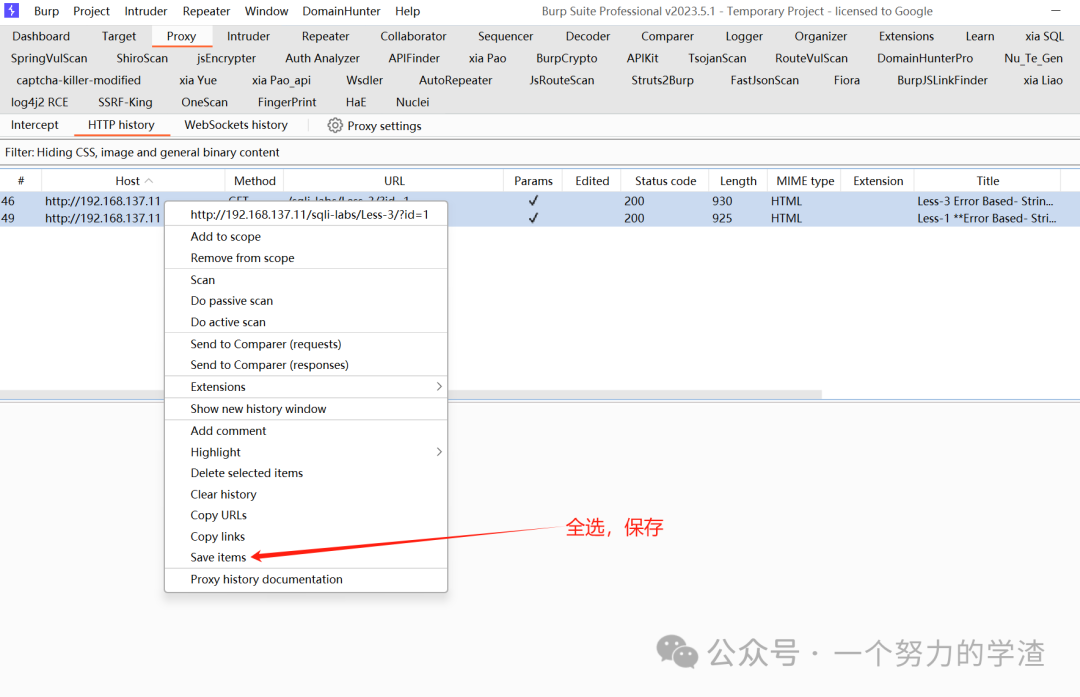Switch to the Comparer tab
This screenshot has height=697, width=1080.
click(x=667, y=37)
